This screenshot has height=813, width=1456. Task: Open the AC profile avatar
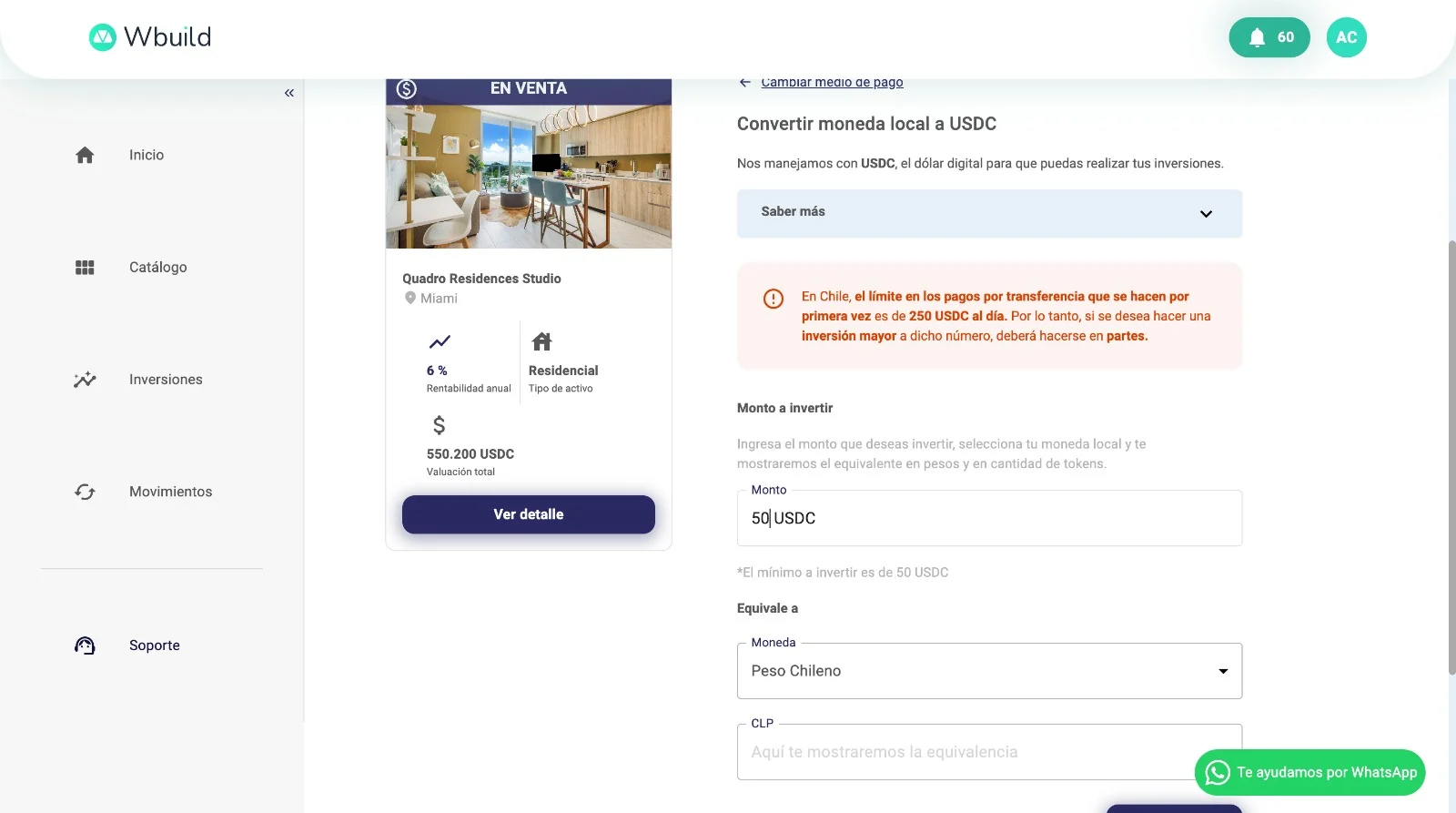1346,37
